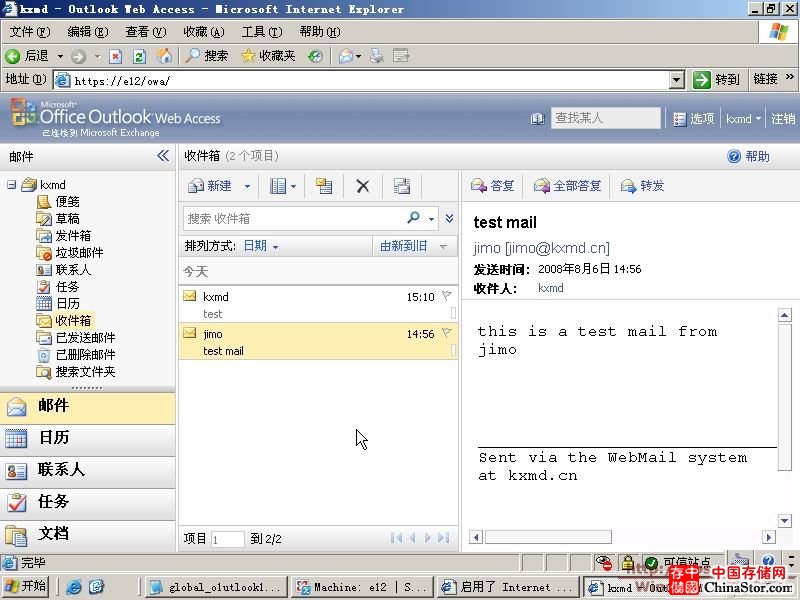Open IE Search toolbar button
The height and width of the screenshot is (600, 800).
point(207,56)
